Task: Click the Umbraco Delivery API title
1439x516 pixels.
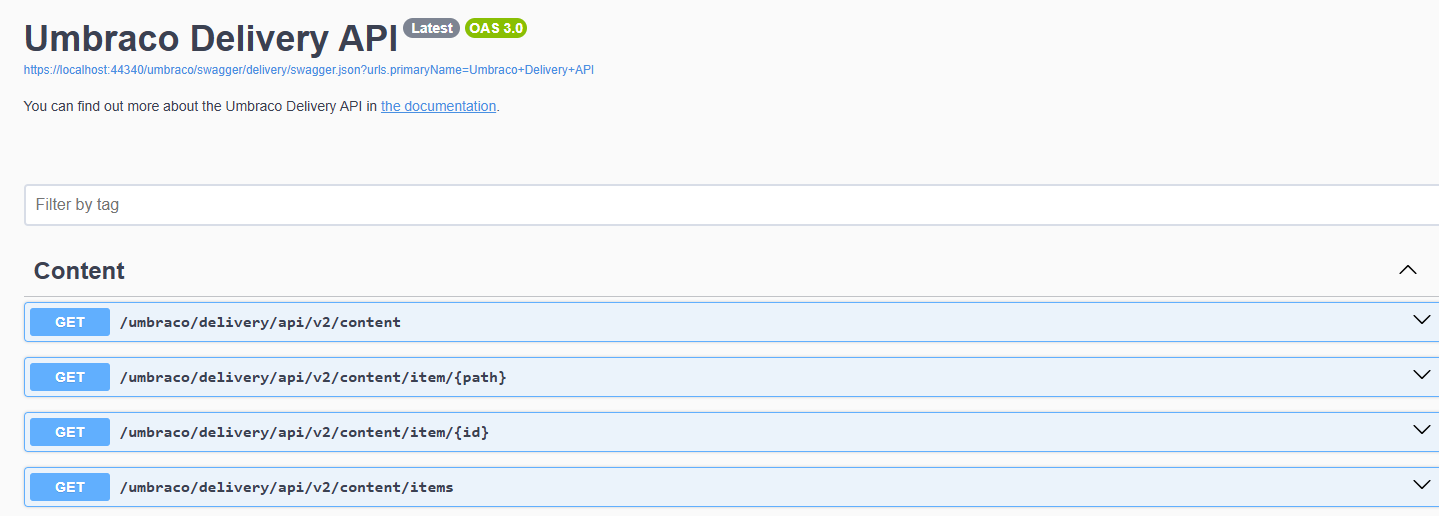Action: 211,38
